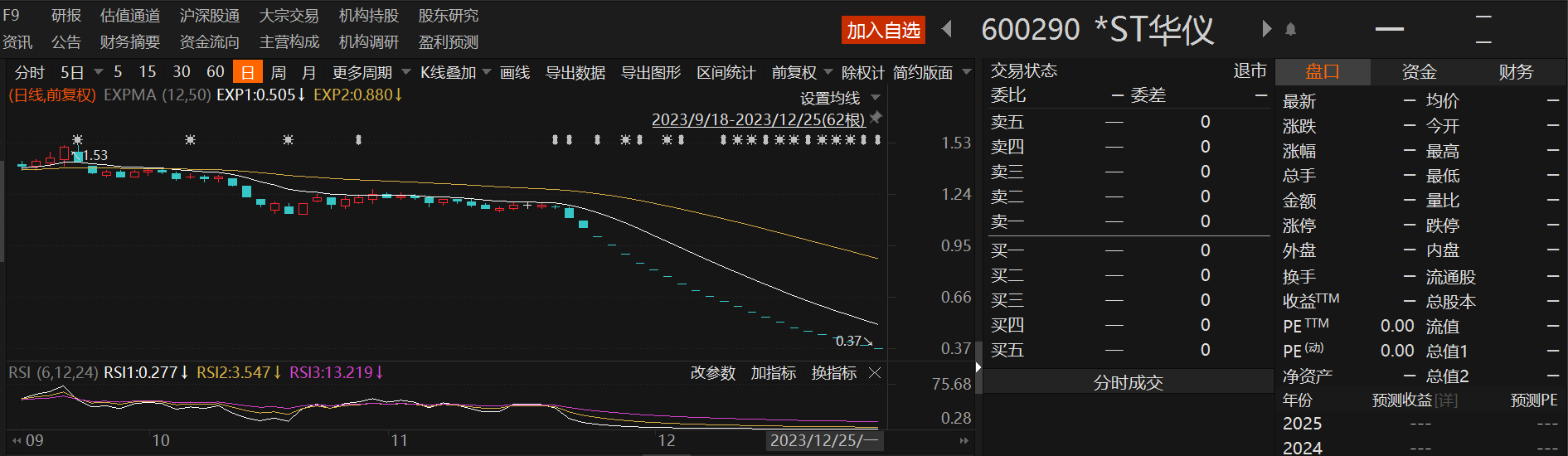Viewport: 1568px width, 456px height.
Task: Go to next stock with right arrow
Action: point(1266,30)
